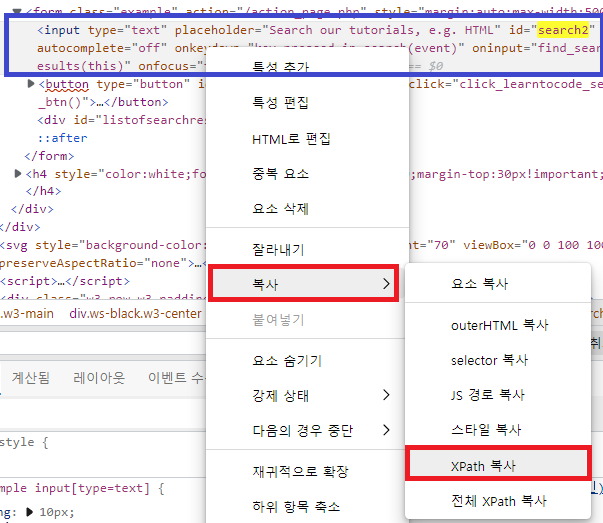The image size is (603, 523).
Task: Choose 'JS 경로 복사' submenu item
Action: pyautogui.click(x=498, y=395)
